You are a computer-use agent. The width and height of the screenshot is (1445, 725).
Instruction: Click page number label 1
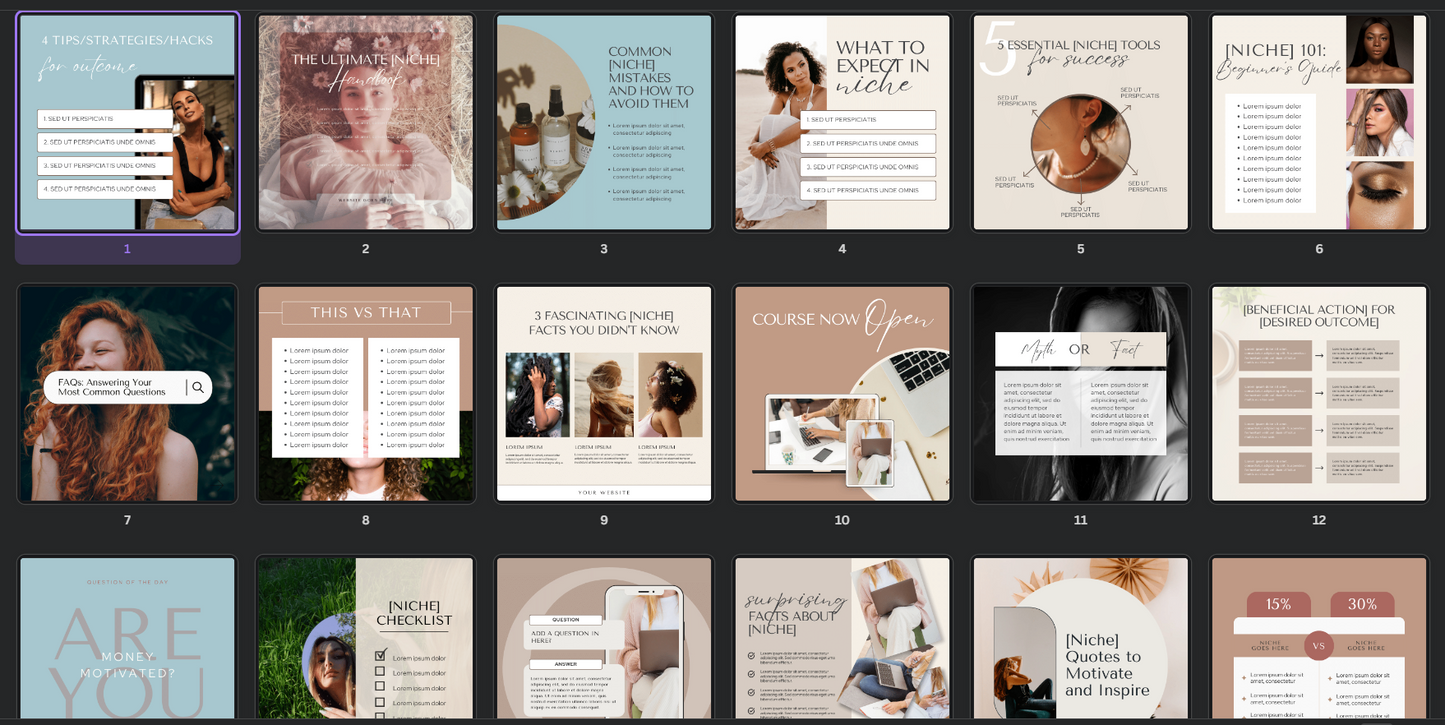tap(127, 249)
